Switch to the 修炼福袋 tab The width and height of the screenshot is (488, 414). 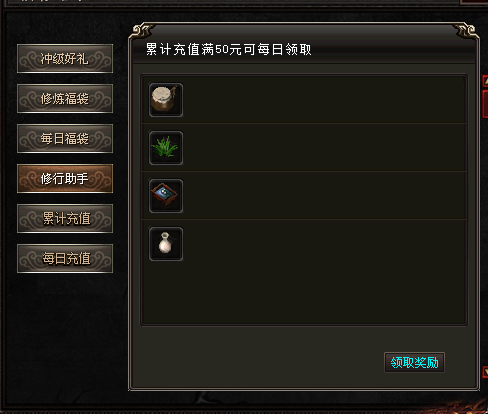[65, 99]
